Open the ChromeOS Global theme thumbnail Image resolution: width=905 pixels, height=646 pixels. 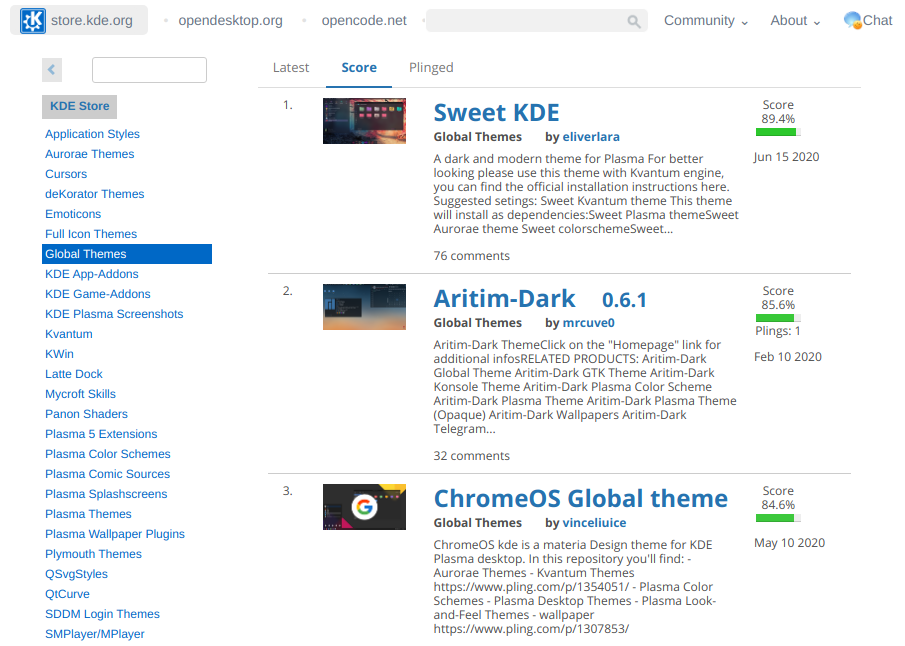pos(364,507)
